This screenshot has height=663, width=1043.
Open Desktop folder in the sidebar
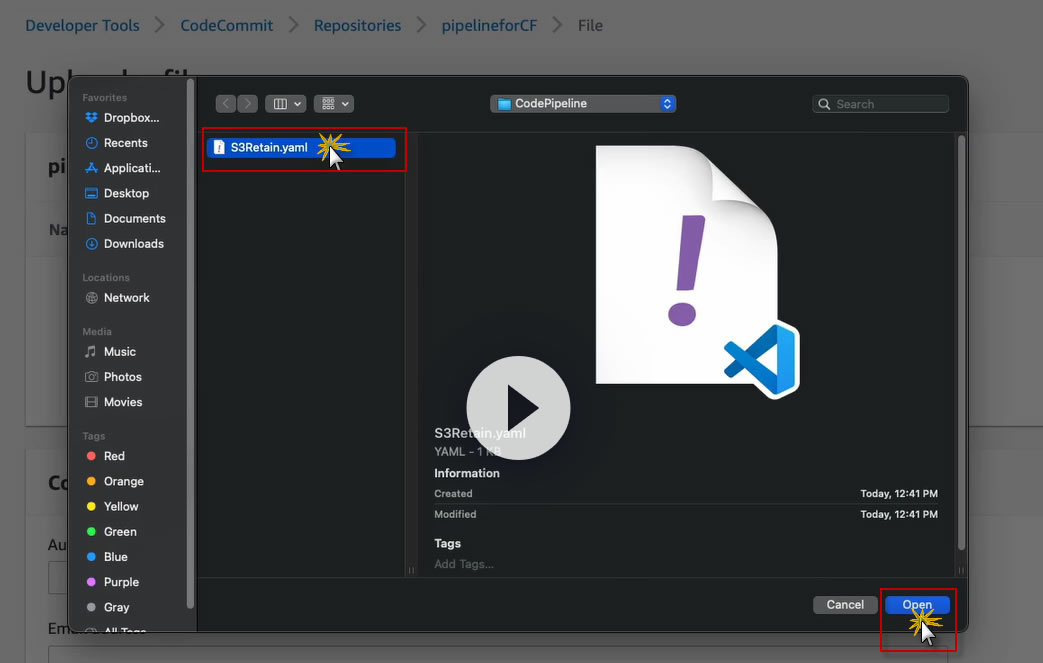[118, 194]
